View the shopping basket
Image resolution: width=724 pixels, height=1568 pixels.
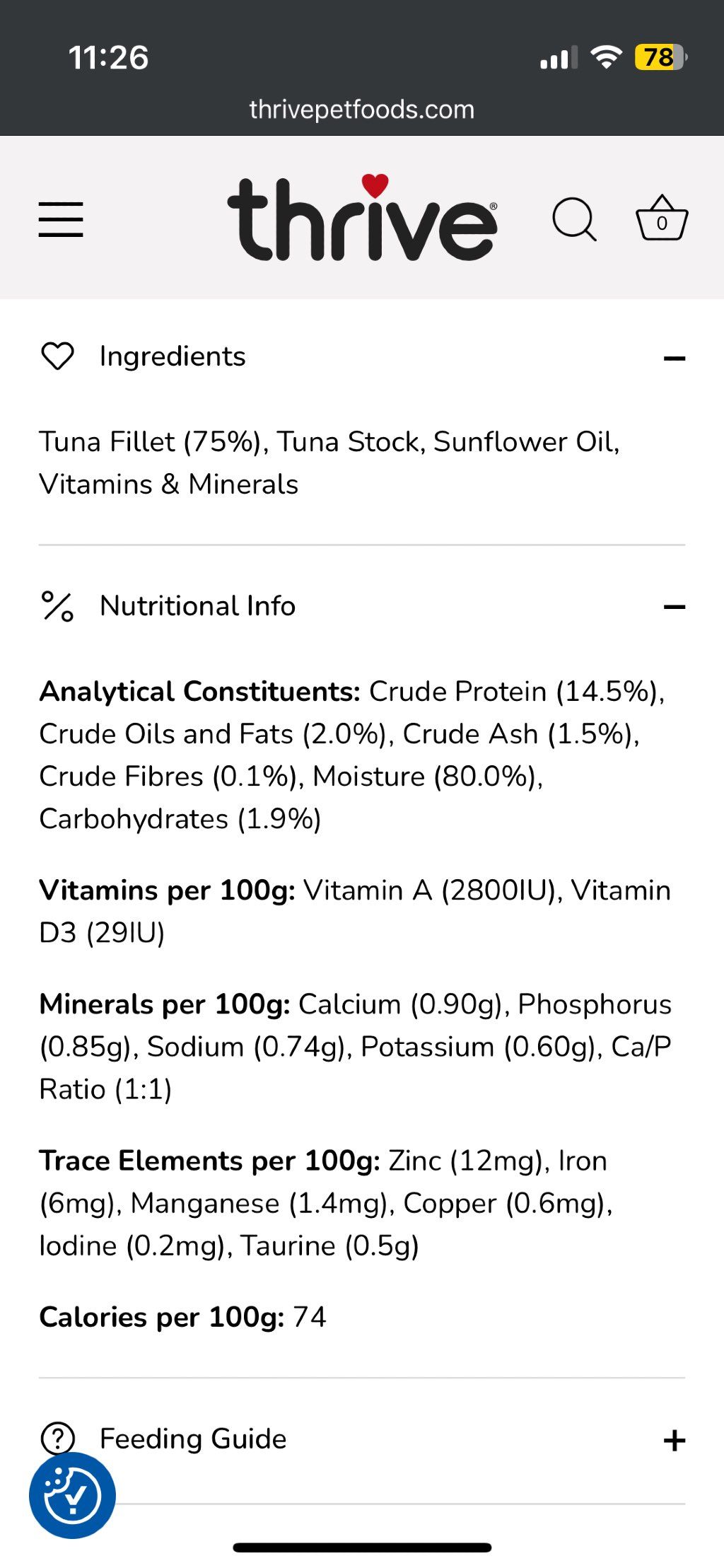(x=662, y=218)
